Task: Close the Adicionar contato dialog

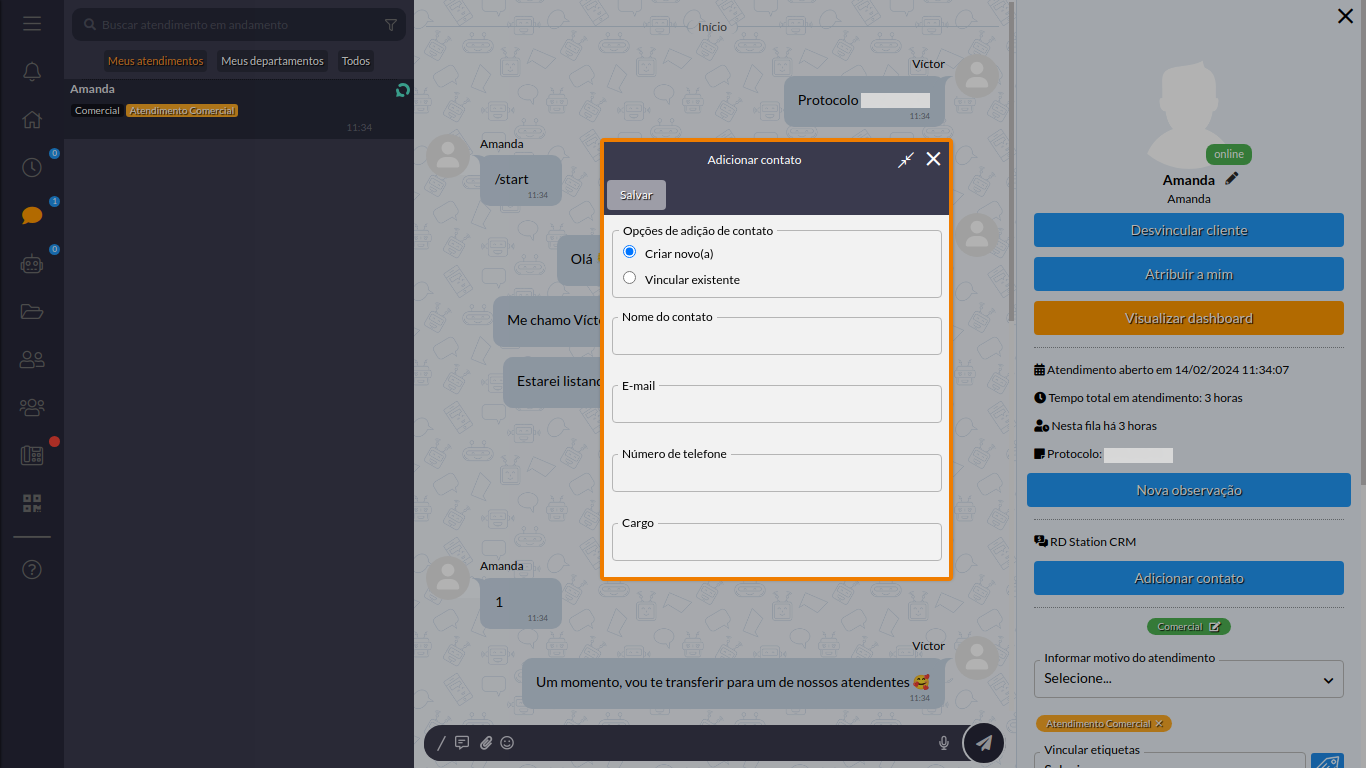Action: tap(933, 159)
